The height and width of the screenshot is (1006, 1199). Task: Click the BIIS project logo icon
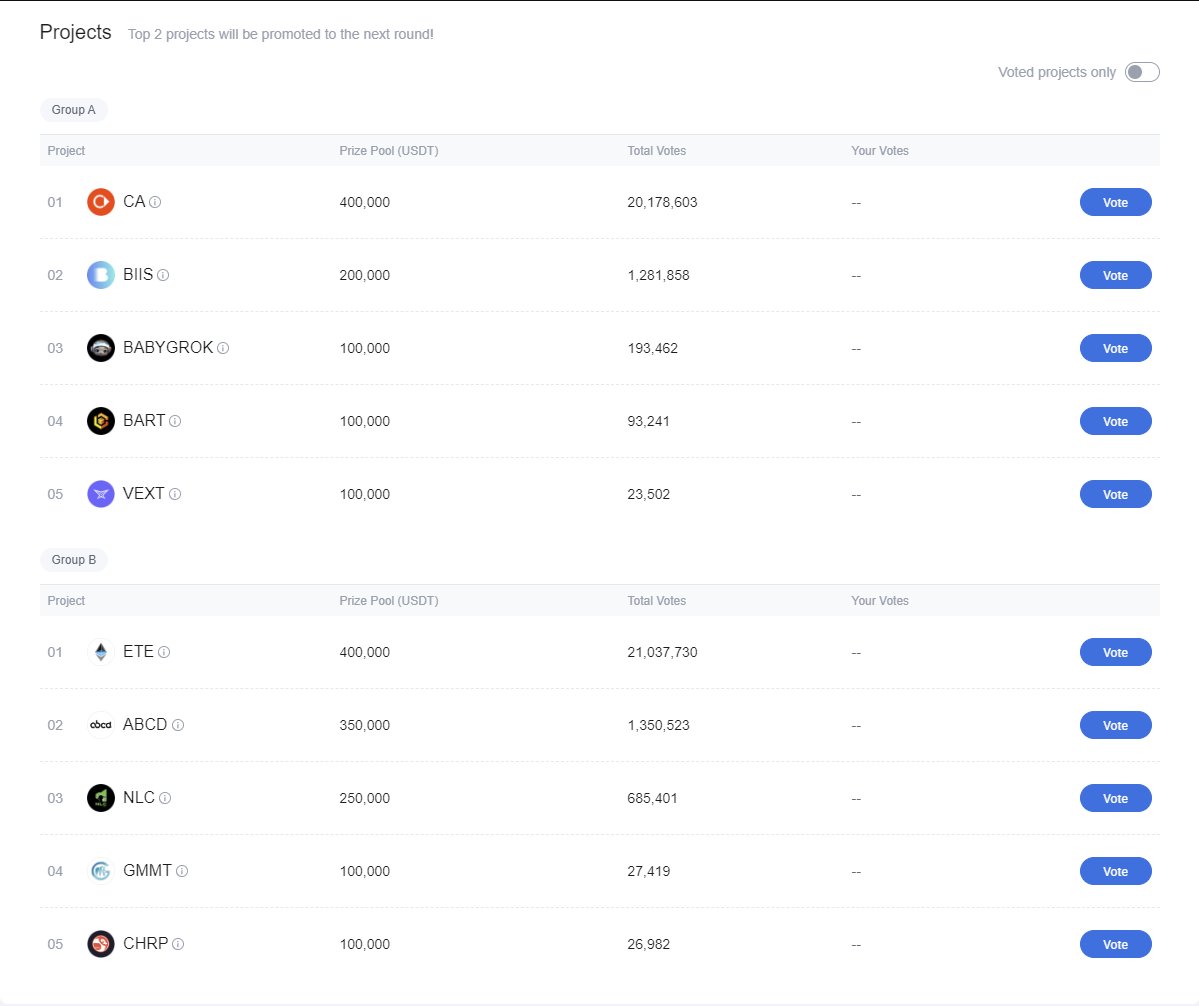click(x=100, y=275)
